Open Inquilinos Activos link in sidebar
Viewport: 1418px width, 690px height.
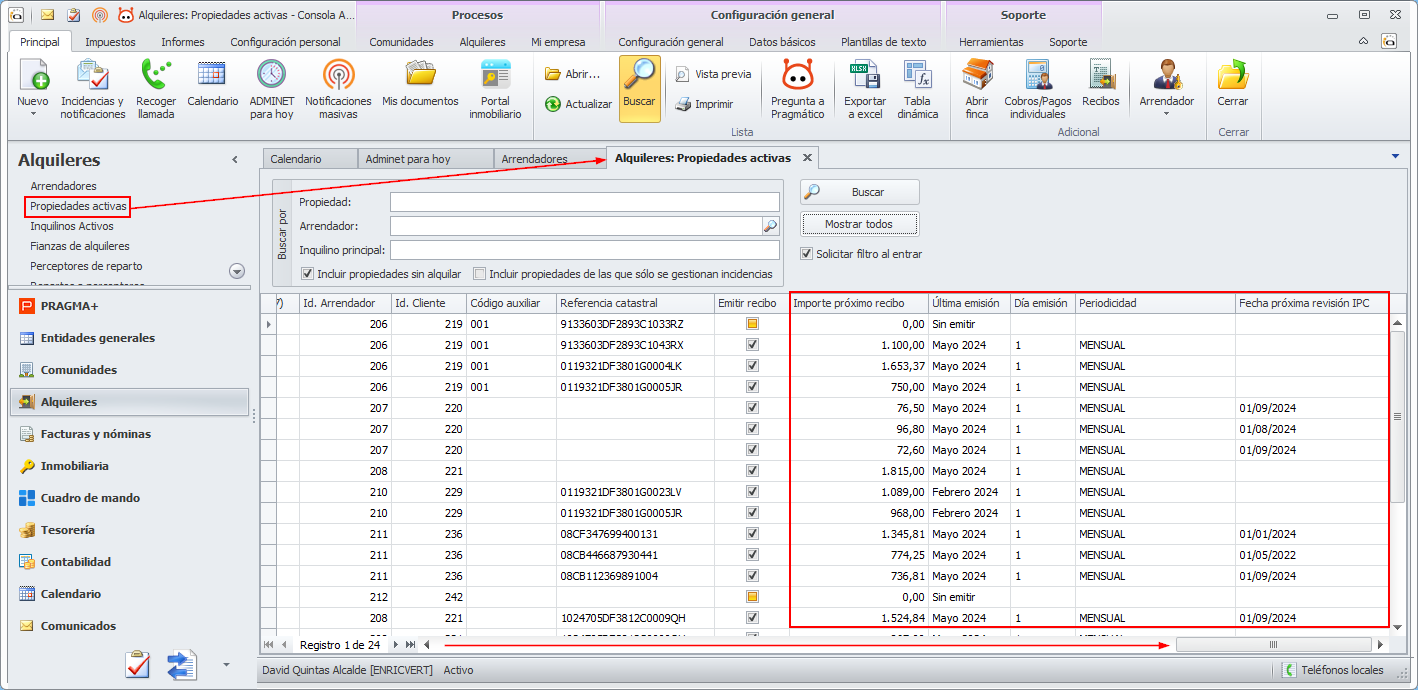coord(72,226)
